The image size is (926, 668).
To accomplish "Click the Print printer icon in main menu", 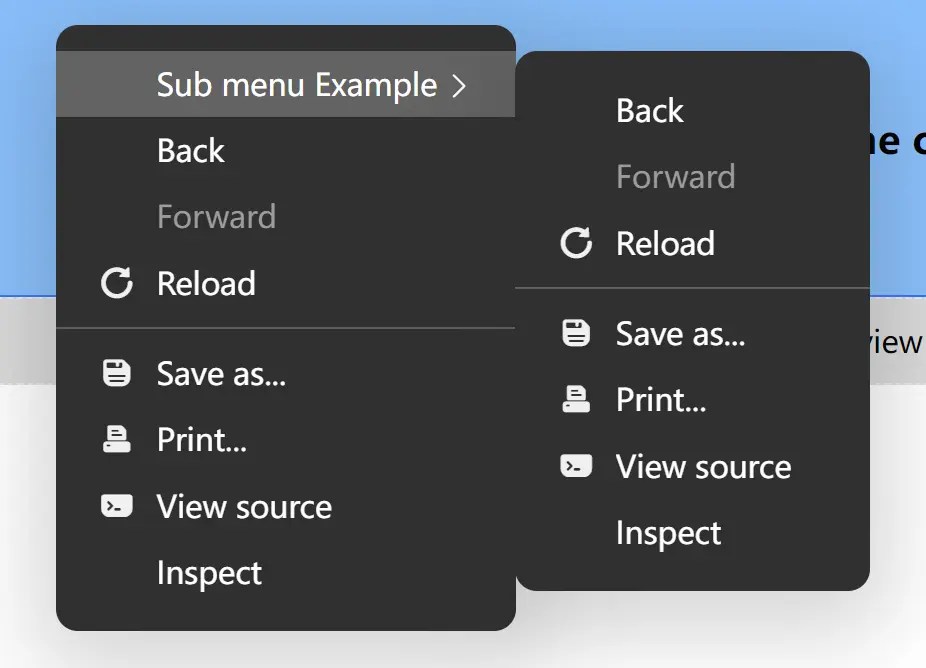I will tap(117, 440).
